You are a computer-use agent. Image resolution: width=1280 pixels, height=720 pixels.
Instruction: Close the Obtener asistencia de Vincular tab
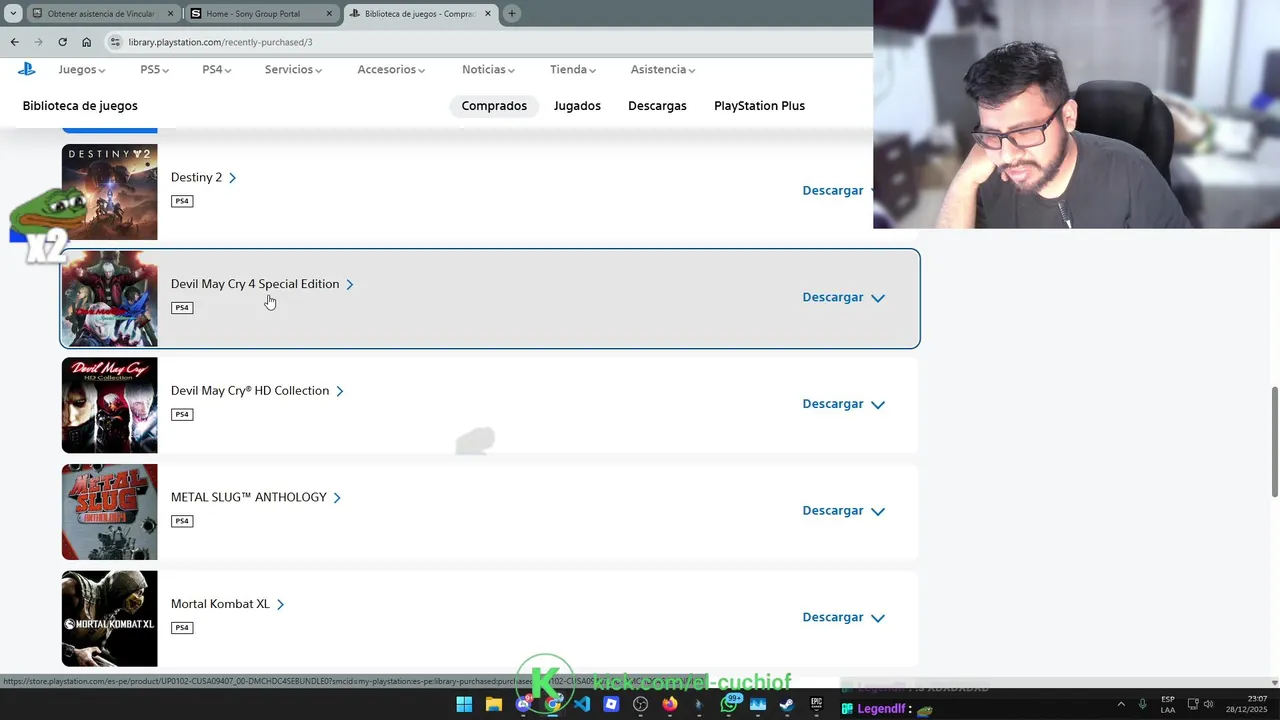[x=170, y=14]
